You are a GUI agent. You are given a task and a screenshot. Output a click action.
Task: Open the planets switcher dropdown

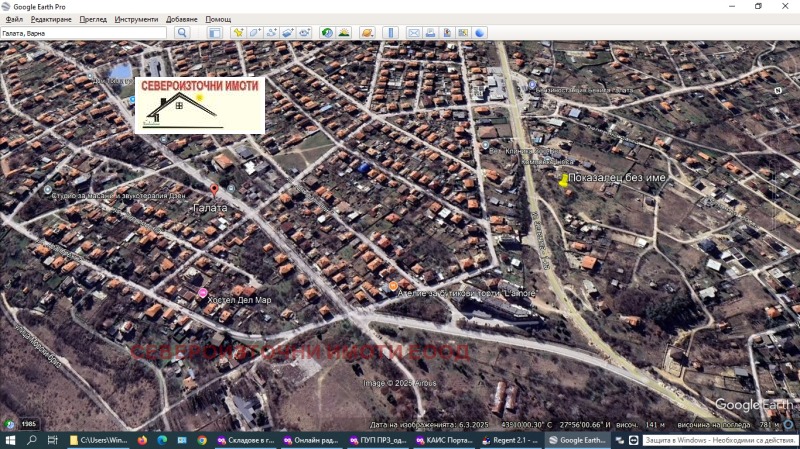[367, 33]
